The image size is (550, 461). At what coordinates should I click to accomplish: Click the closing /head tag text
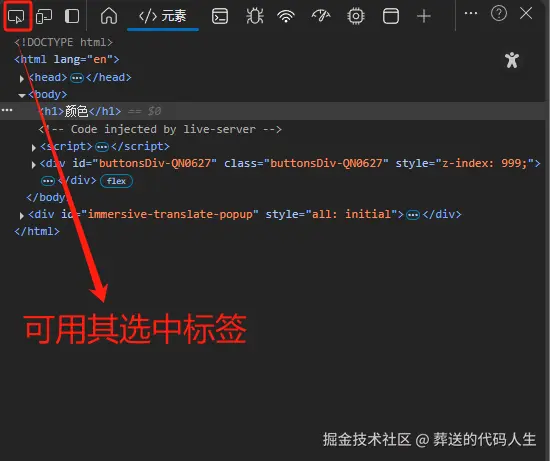pos(109,78)
